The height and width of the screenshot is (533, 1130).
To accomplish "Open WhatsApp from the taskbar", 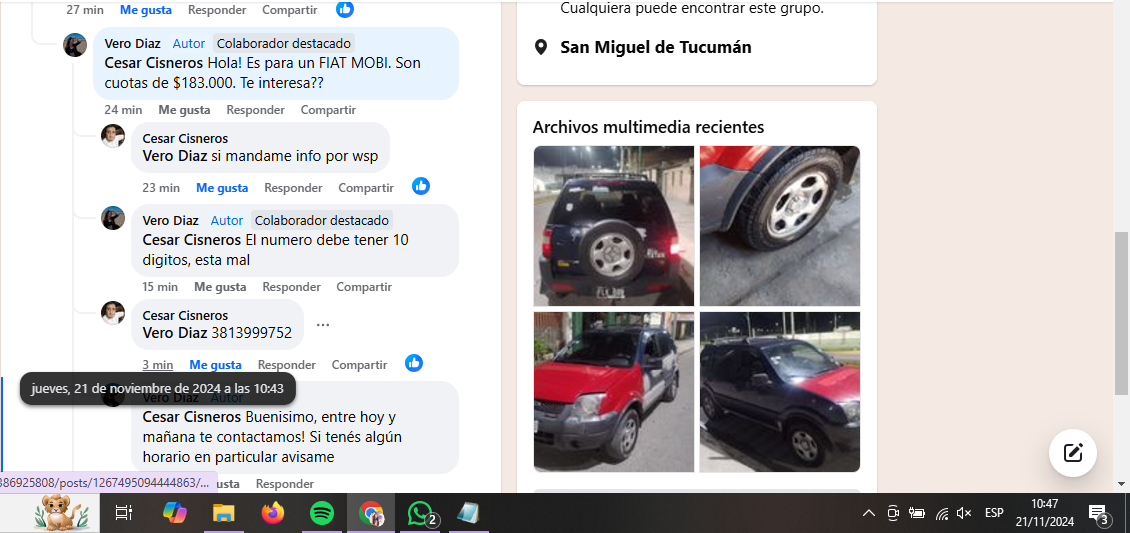I will click(x=420, y=513).
